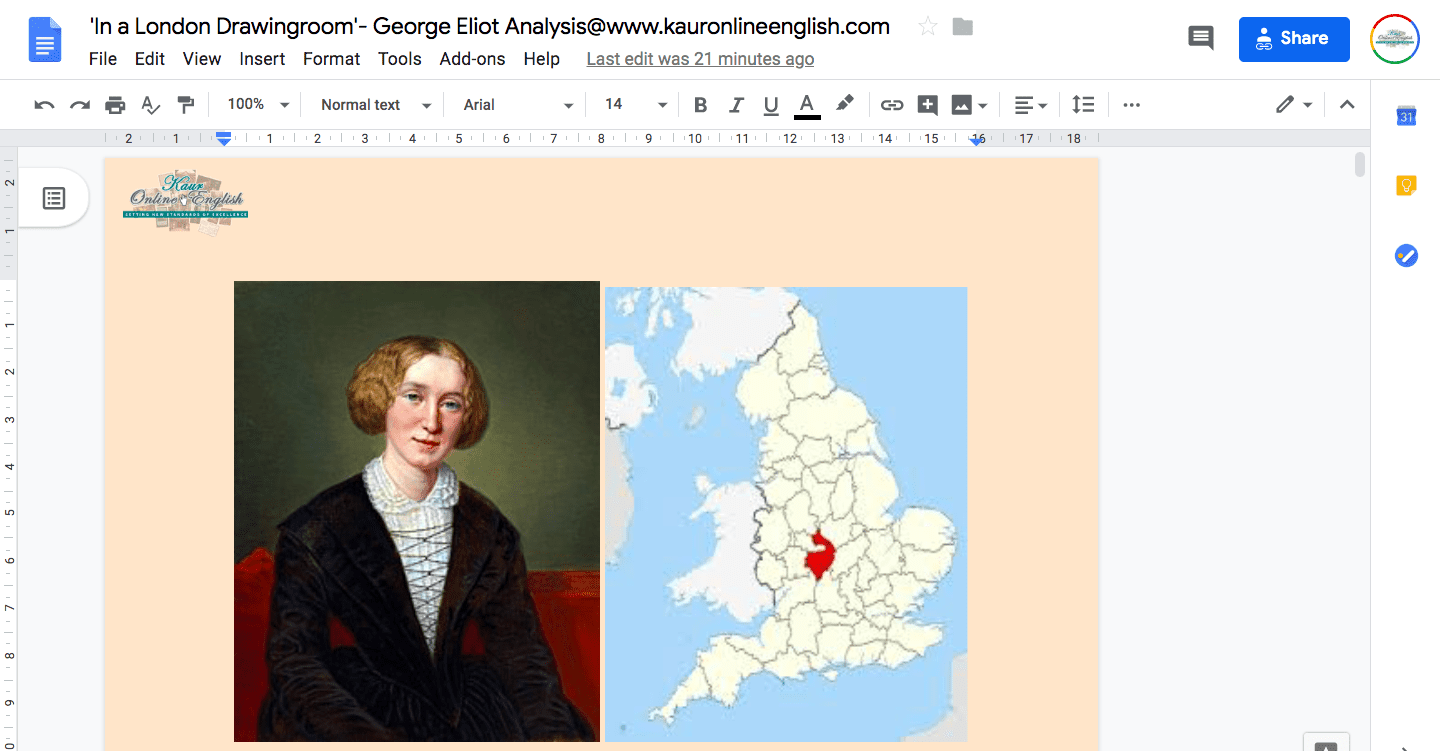Open the Arial font dropdown
Screen dimensions: 1440x751
518,105
